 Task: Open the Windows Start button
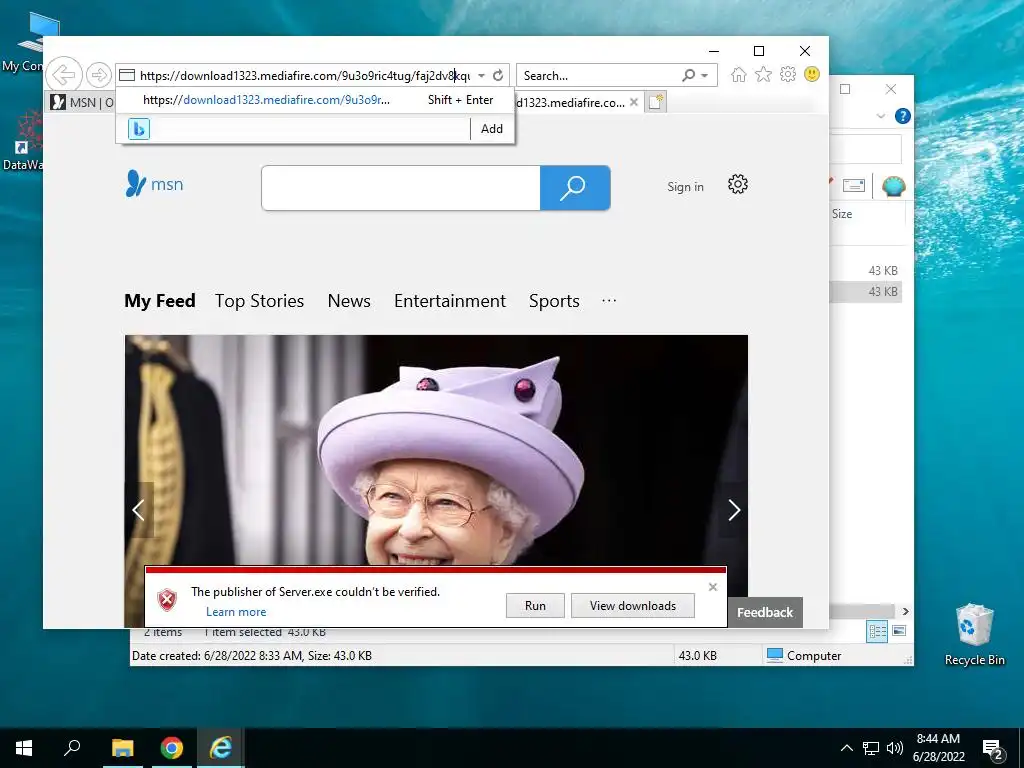[24, 748]
